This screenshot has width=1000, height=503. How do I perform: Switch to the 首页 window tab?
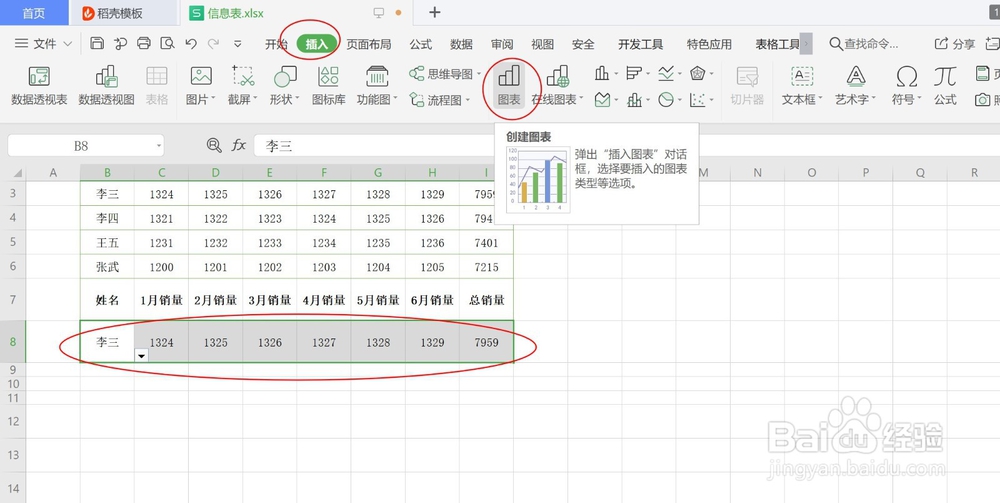point(34,13)
